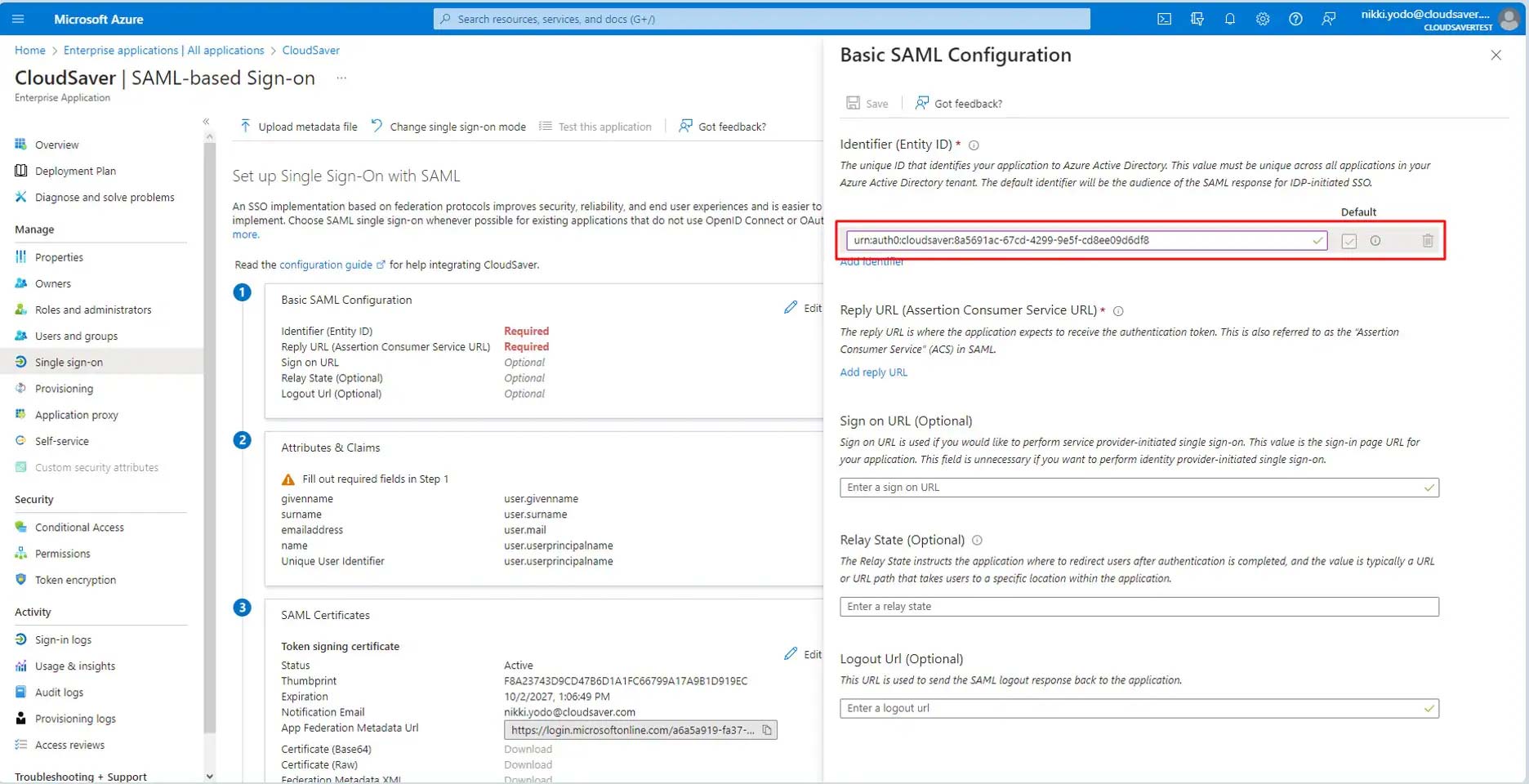The width and height of the screenshot is (1529, 784).
Task: Click the Add reply URL link
Action: click(x=873, y=372)
